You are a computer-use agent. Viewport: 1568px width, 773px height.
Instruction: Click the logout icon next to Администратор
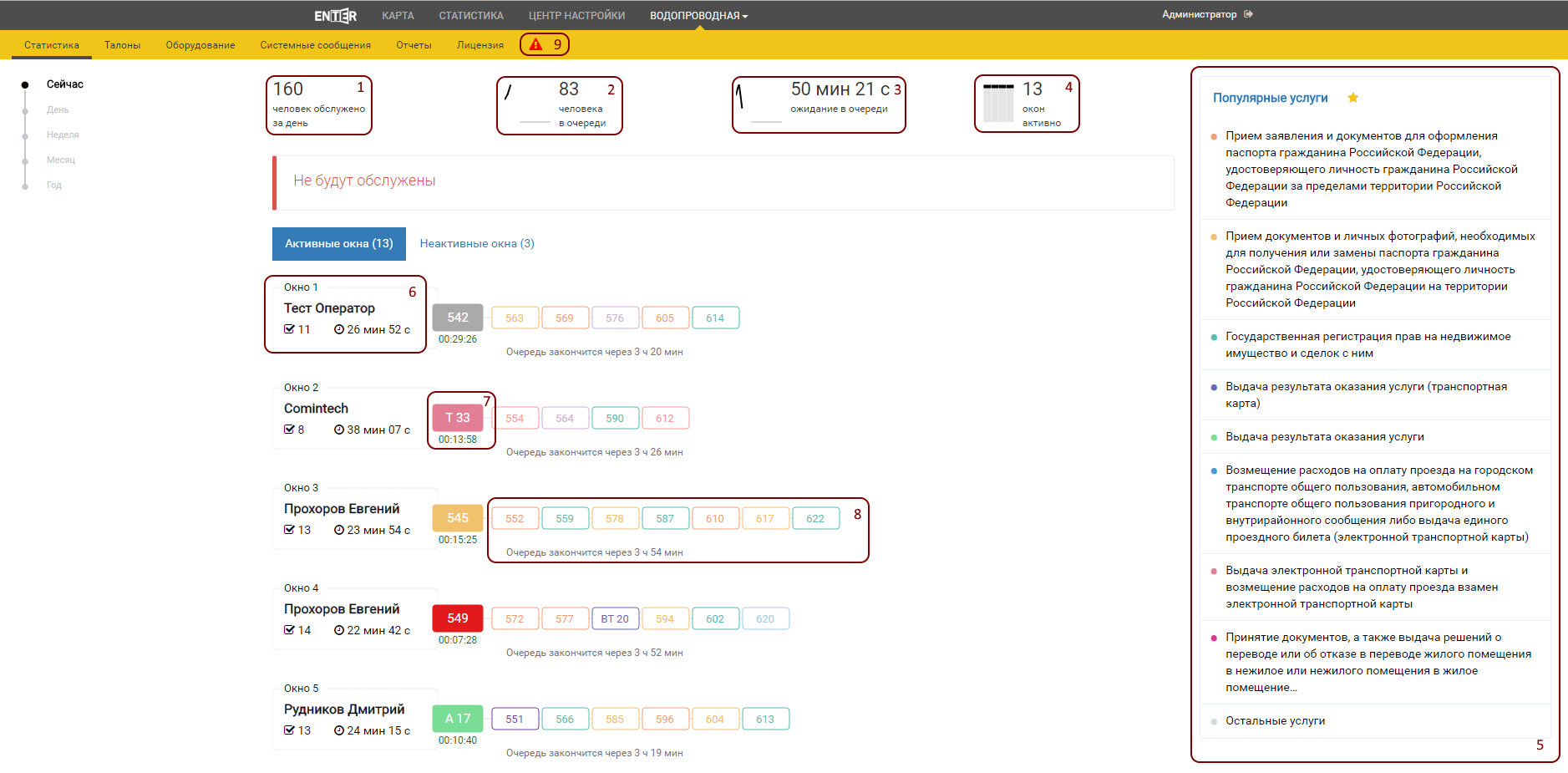[x=1248, y=14]
